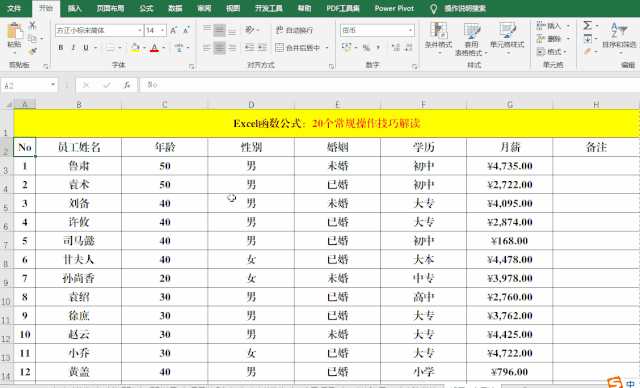Toggle left text alignment
640x388 pixels.
click(x=207, y=48)
